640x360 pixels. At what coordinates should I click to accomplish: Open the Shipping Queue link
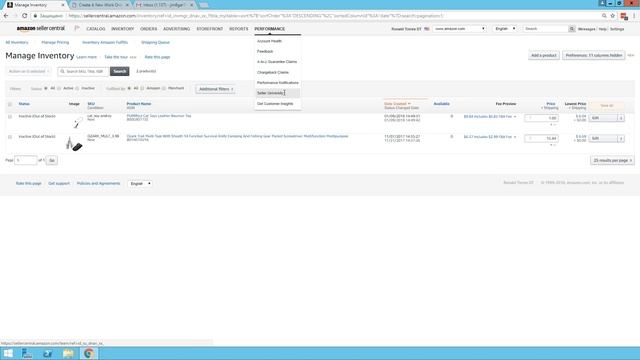pyautogui.click(x=155, y=42)
